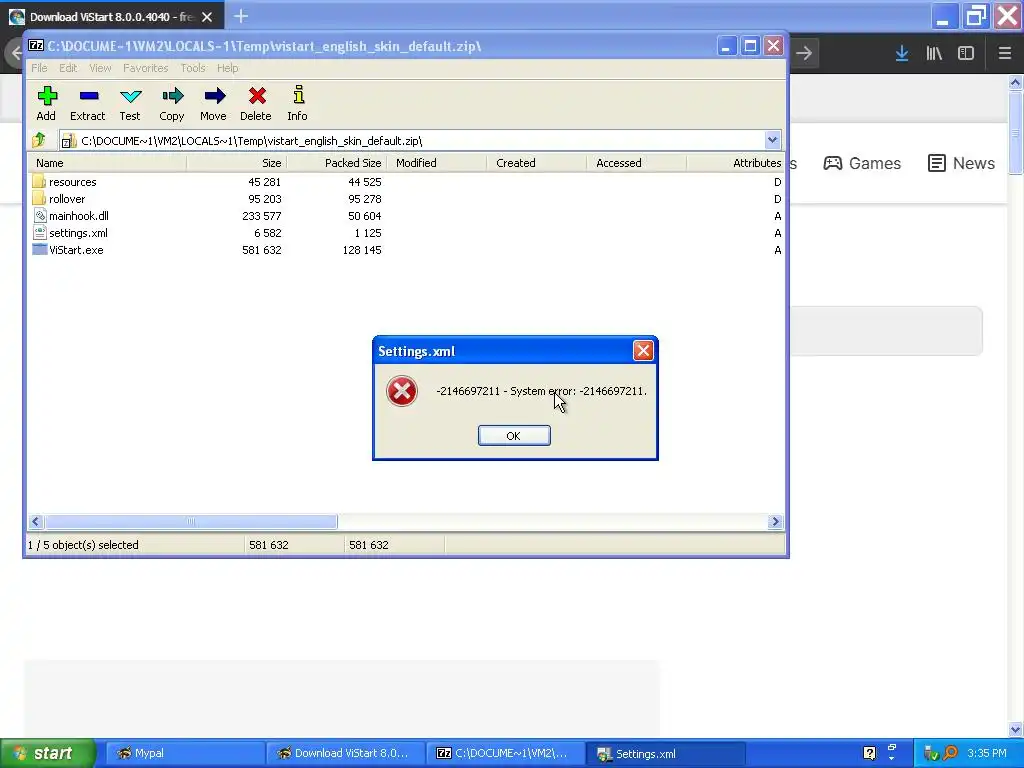Click the Copy toolbar icon
Image resolution: width=1024 pixels, height=768 pixels.
coord(172,97)
